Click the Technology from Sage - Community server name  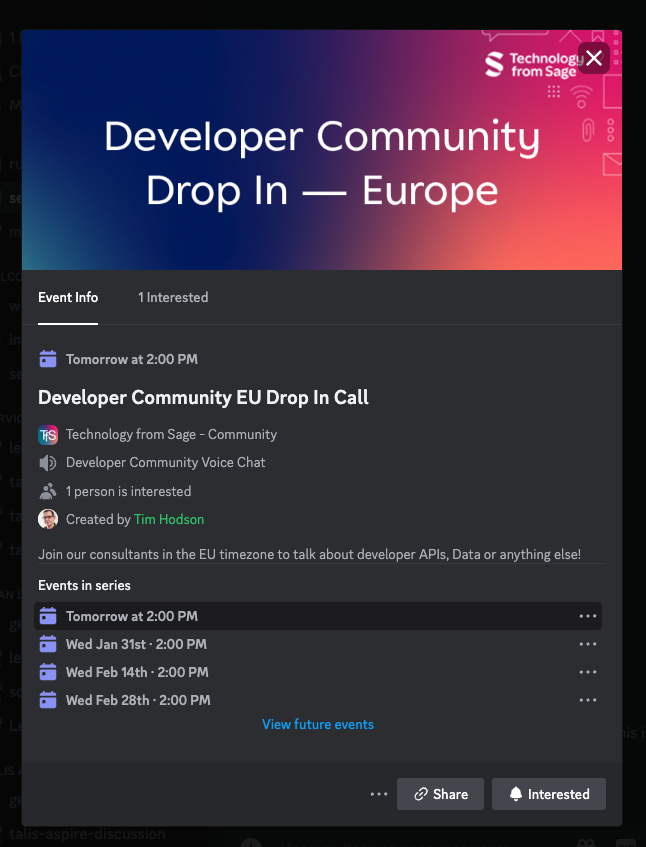(171, 434)
